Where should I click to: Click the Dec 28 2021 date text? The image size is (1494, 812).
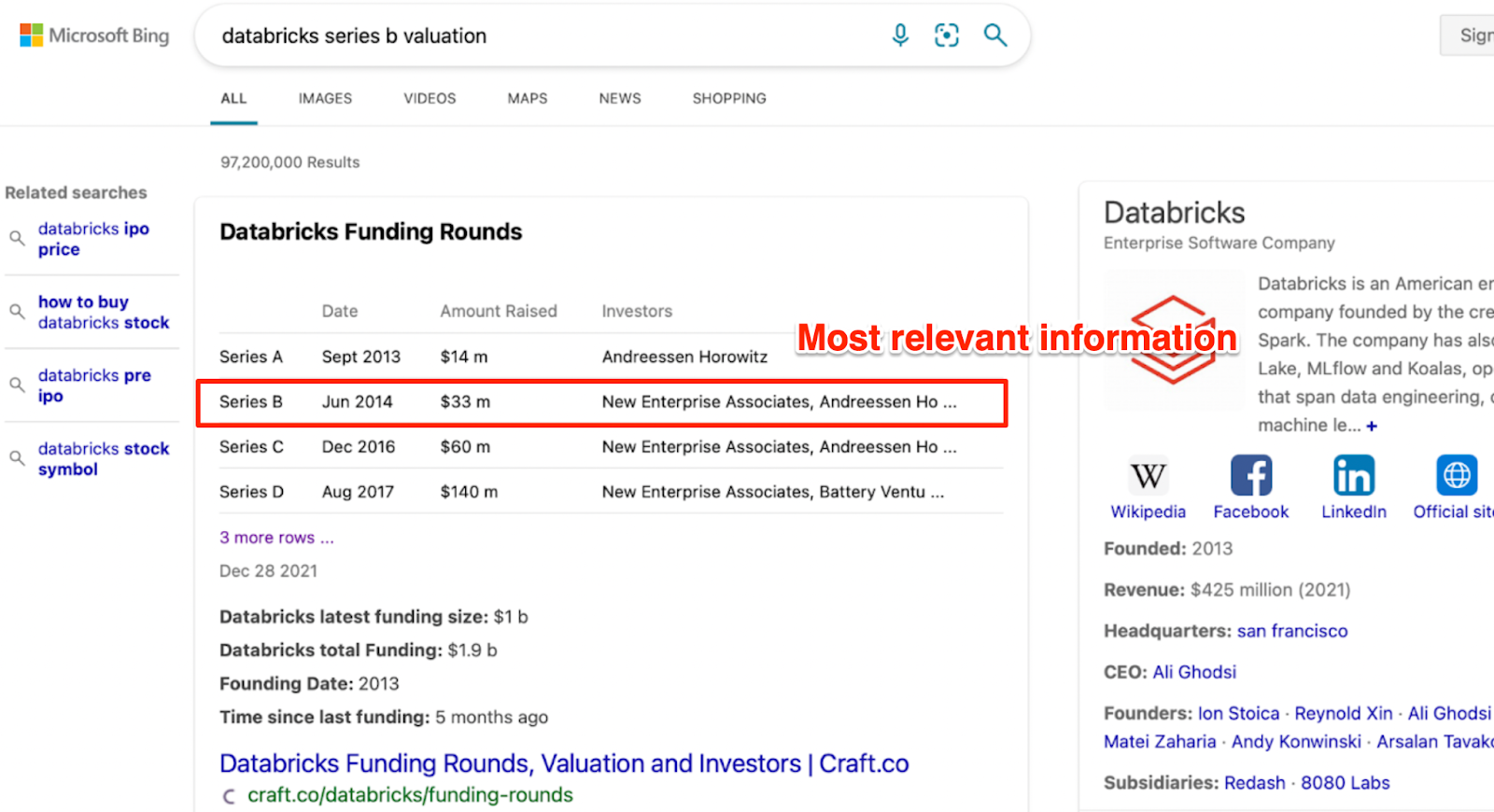pyautogui.click(x=268, y=571)
